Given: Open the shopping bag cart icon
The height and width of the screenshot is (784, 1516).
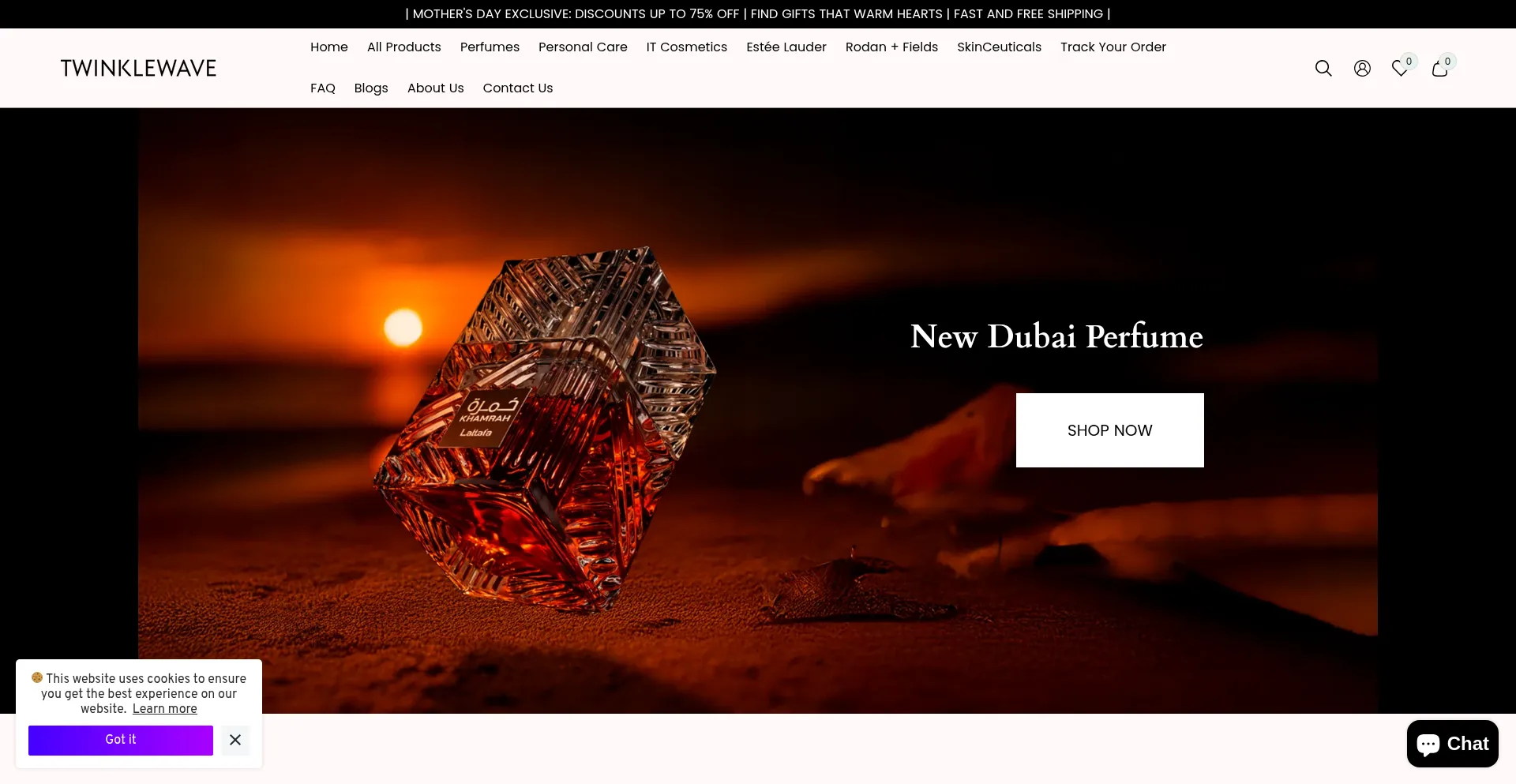Looking at the screenshot, I should pyautogui.click(x=1439, y=69).
